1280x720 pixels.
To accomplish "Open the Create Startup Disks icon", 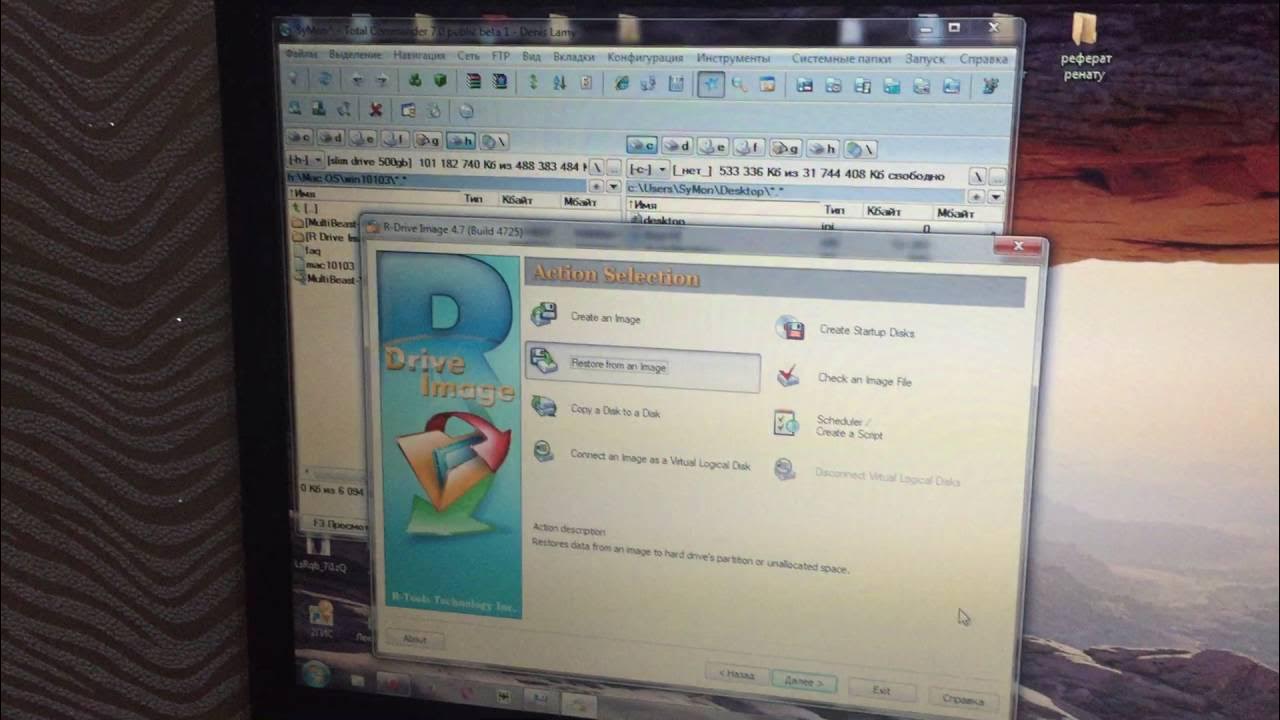I will pos(789,328).
